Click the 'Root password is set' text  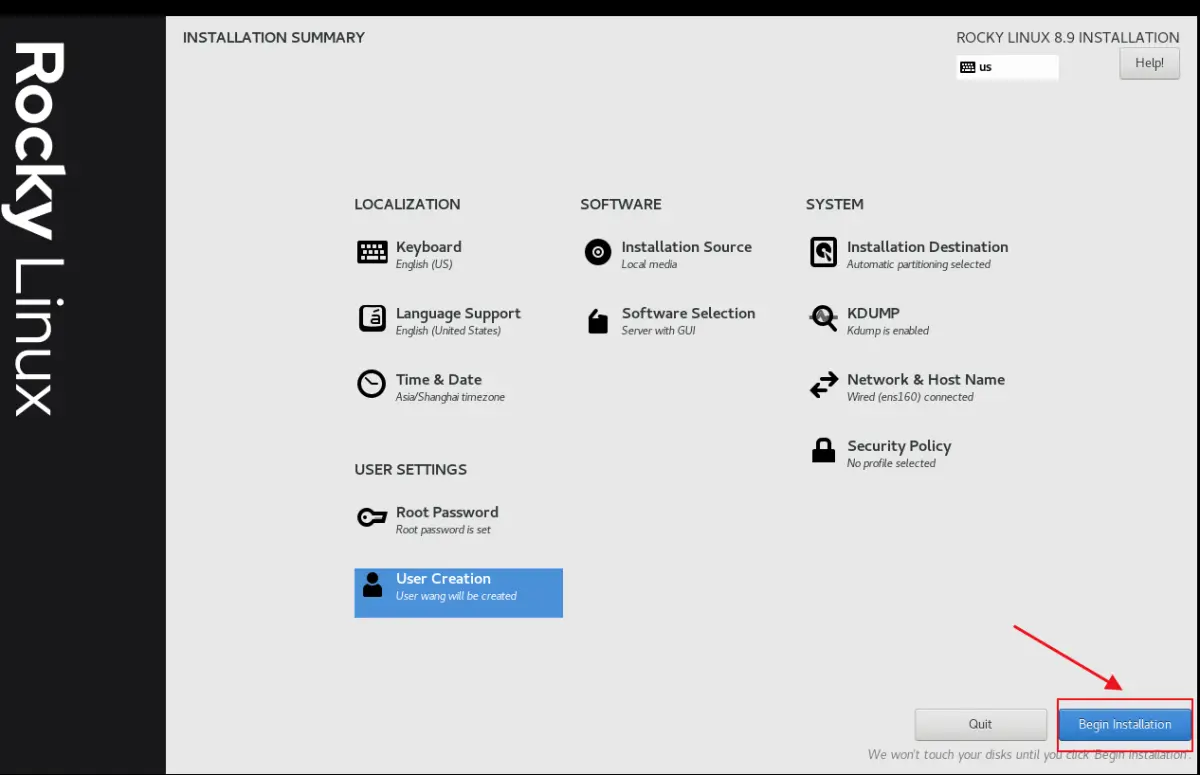(x=443, y=530)
